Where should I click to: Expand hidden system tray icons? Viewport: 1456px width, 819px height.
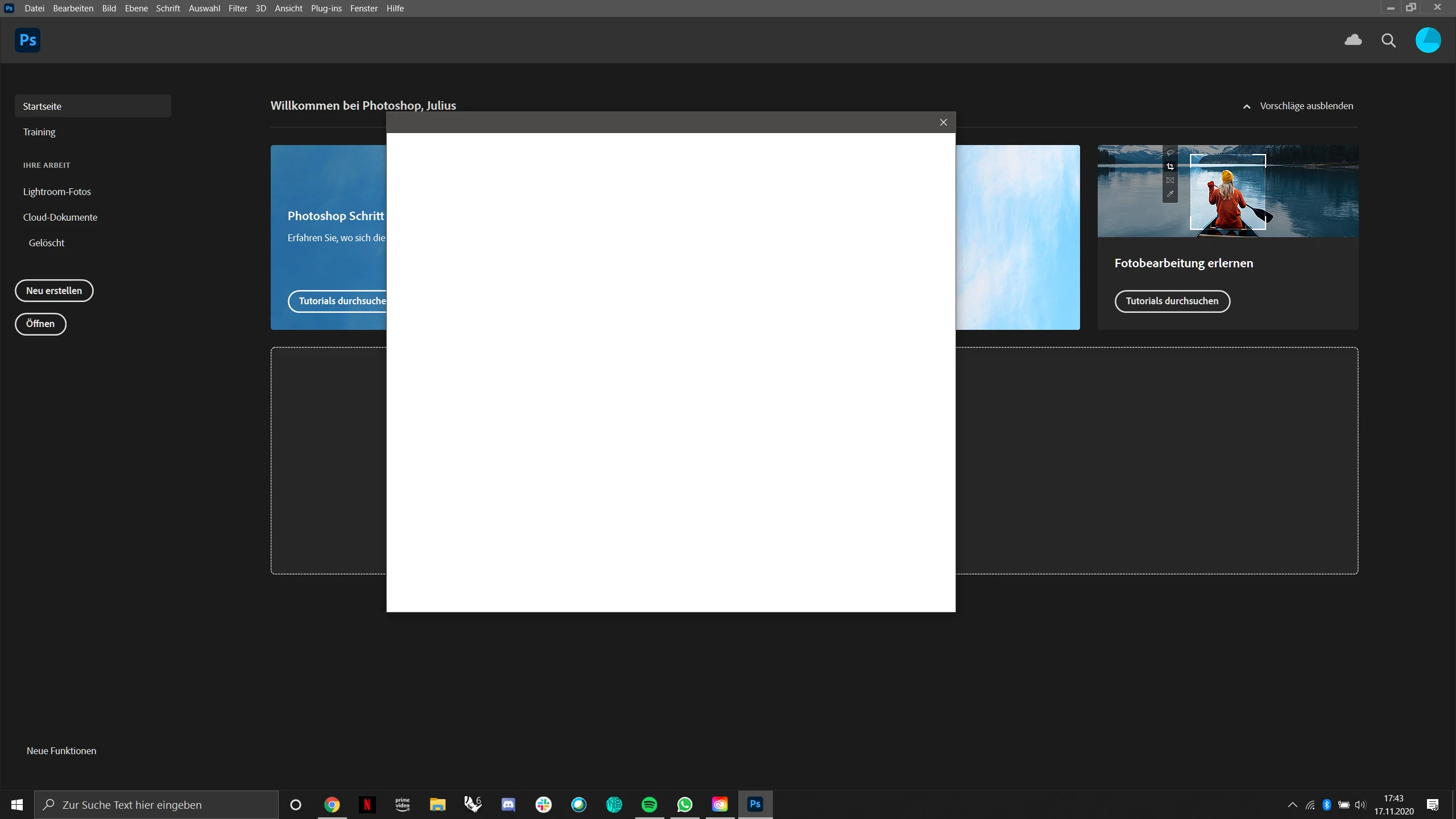[x=1292, y=805]
